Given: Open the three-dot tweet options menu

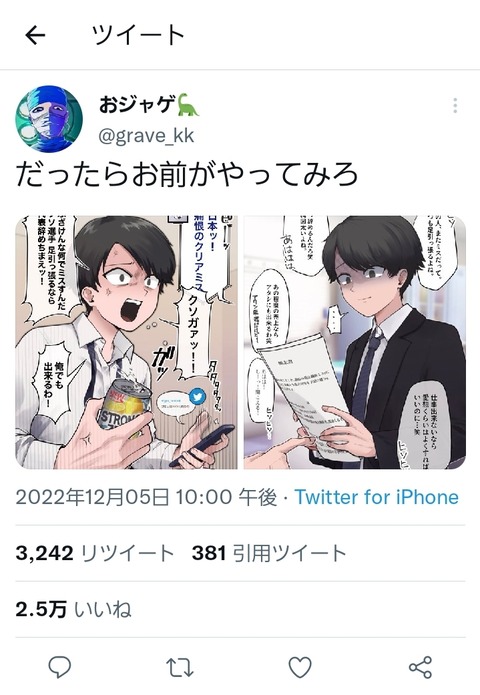Looking at the screenshot, I should (x=455, y=106).
